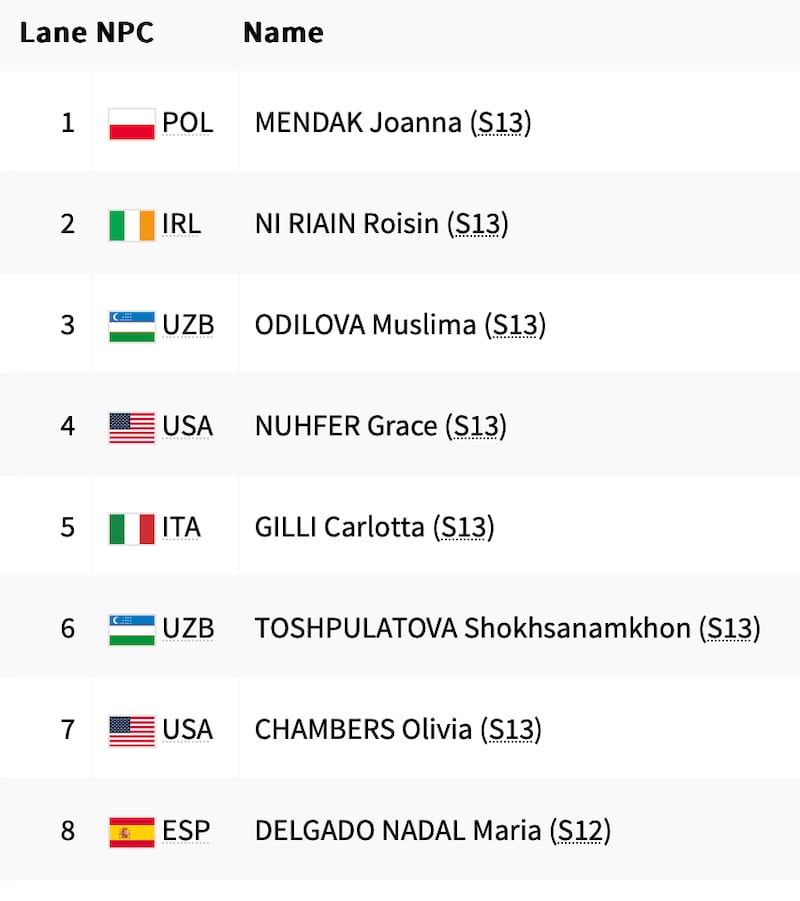Click the USA flag beside CHAMBERS Olivia

tap(132, 730)
